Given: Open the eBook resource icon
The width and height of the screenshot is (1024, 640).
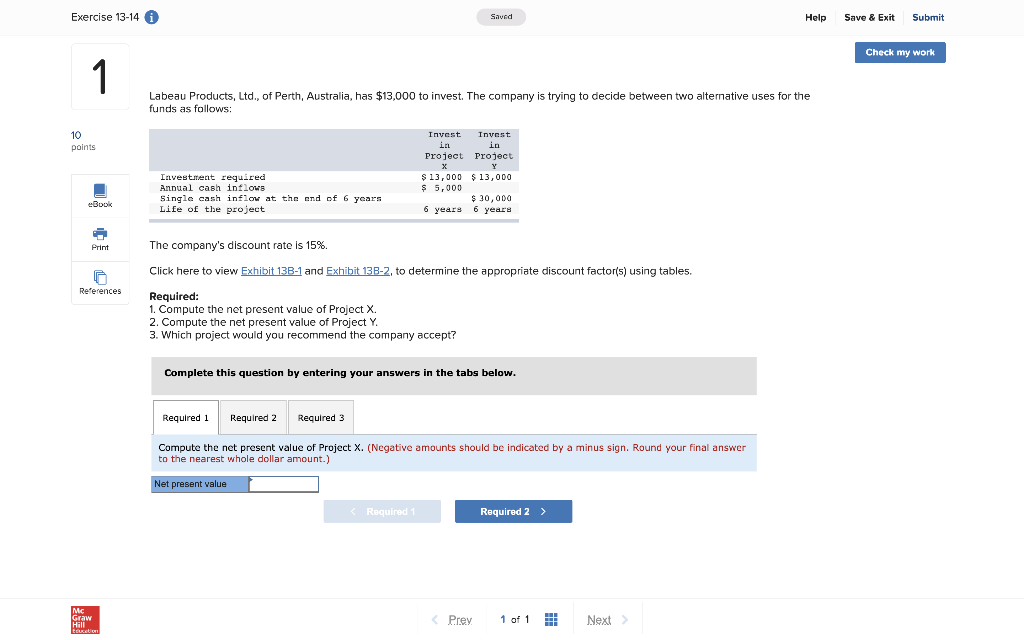Looking at the screenshot, I should [x=99, y=196].
